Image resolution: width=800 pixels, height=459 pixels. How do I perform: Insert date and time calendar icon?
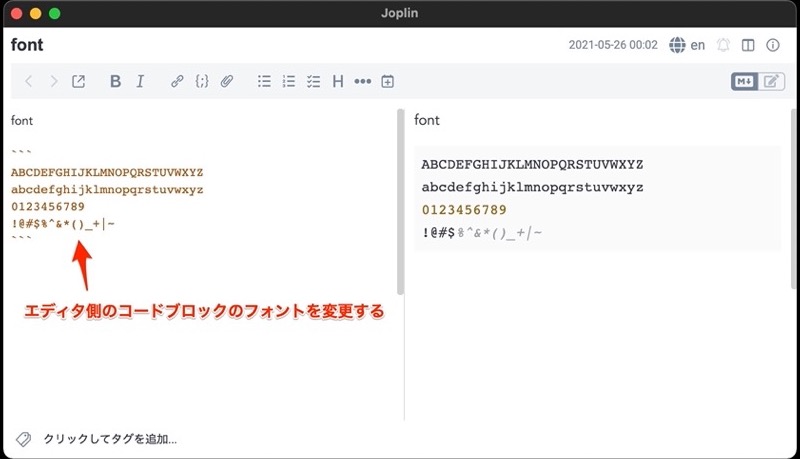click(x=388, y=81)
